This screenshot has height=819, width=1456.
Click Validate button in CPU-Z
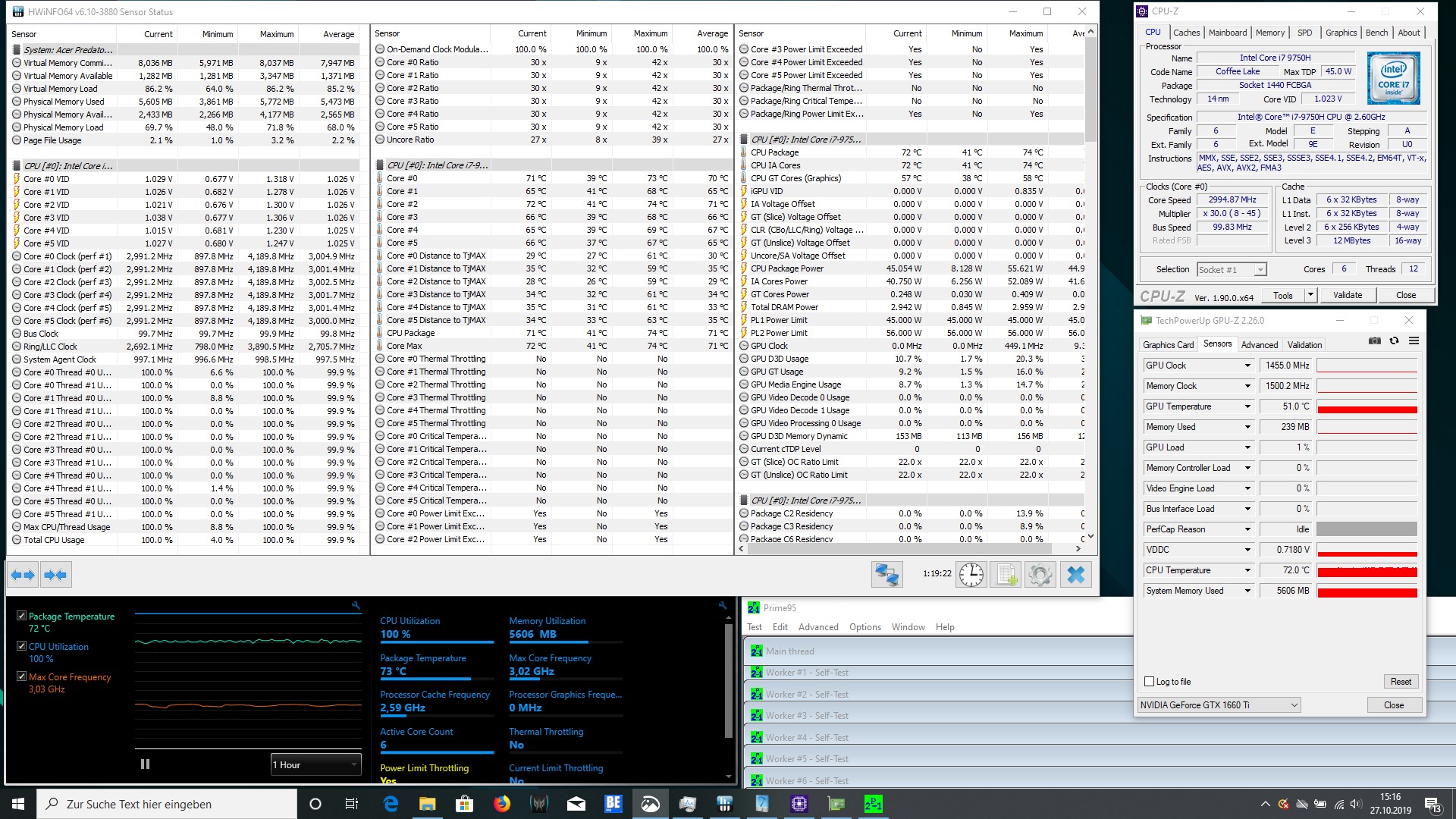tap(1348, 295)
